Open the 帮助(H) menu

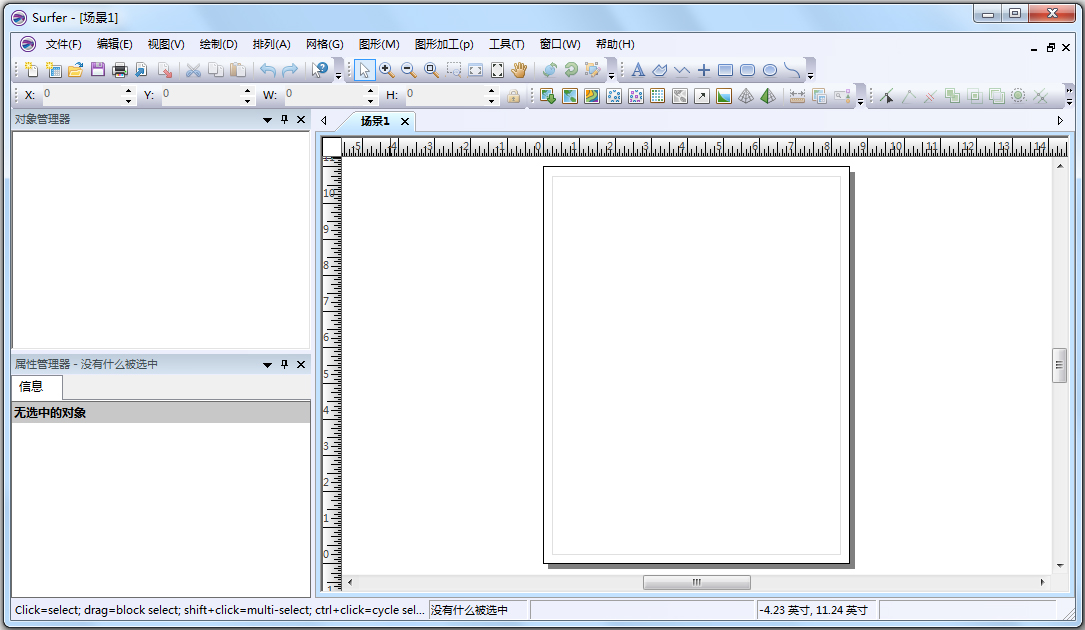tap(615, 44)
